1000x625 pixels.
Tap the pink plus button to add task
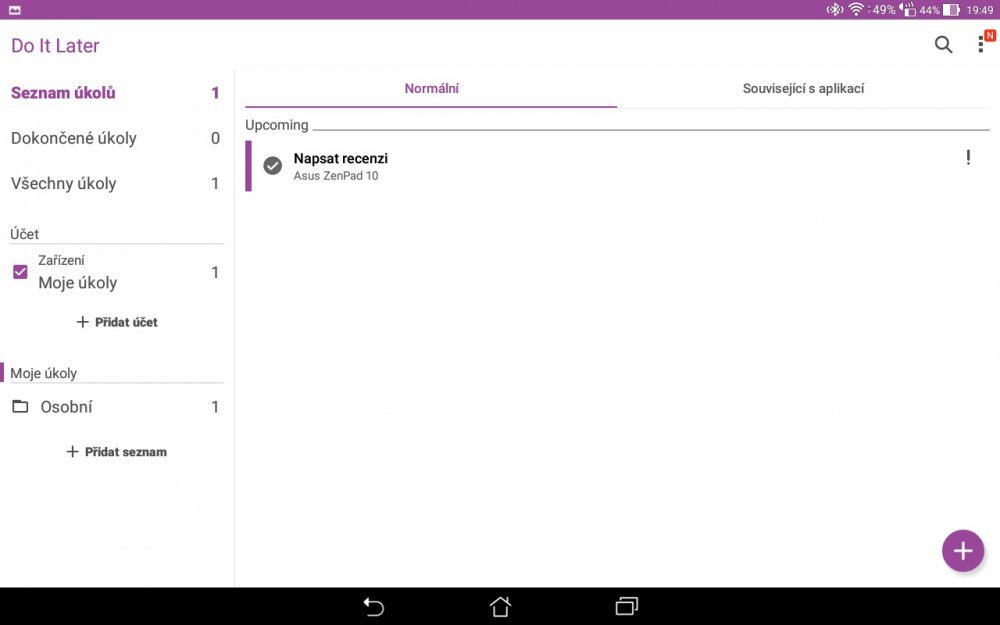click(962, 551)
